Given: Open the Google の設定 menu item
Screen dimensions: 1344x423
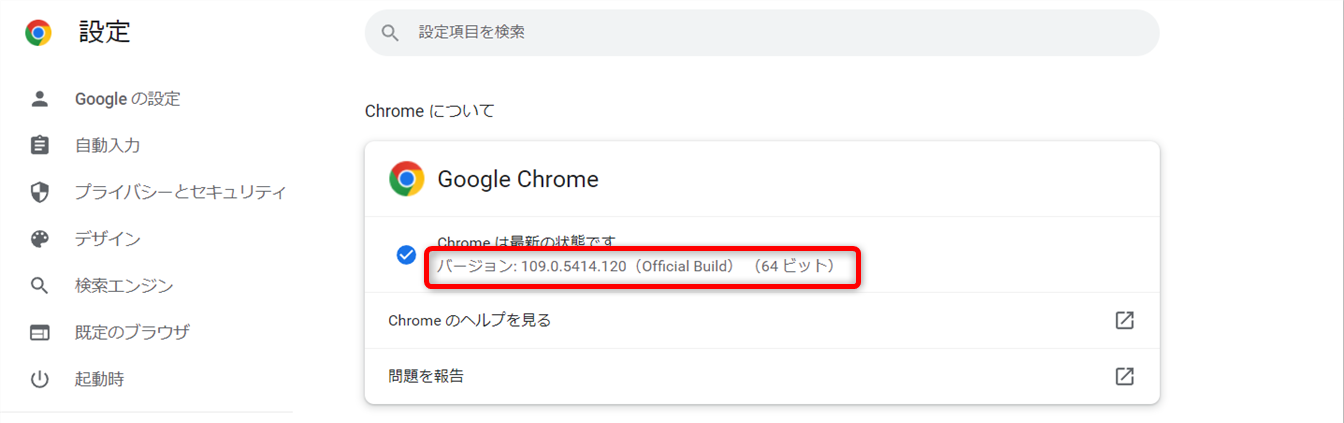Looking at the screenshot, I should click(x=127, y=99).
